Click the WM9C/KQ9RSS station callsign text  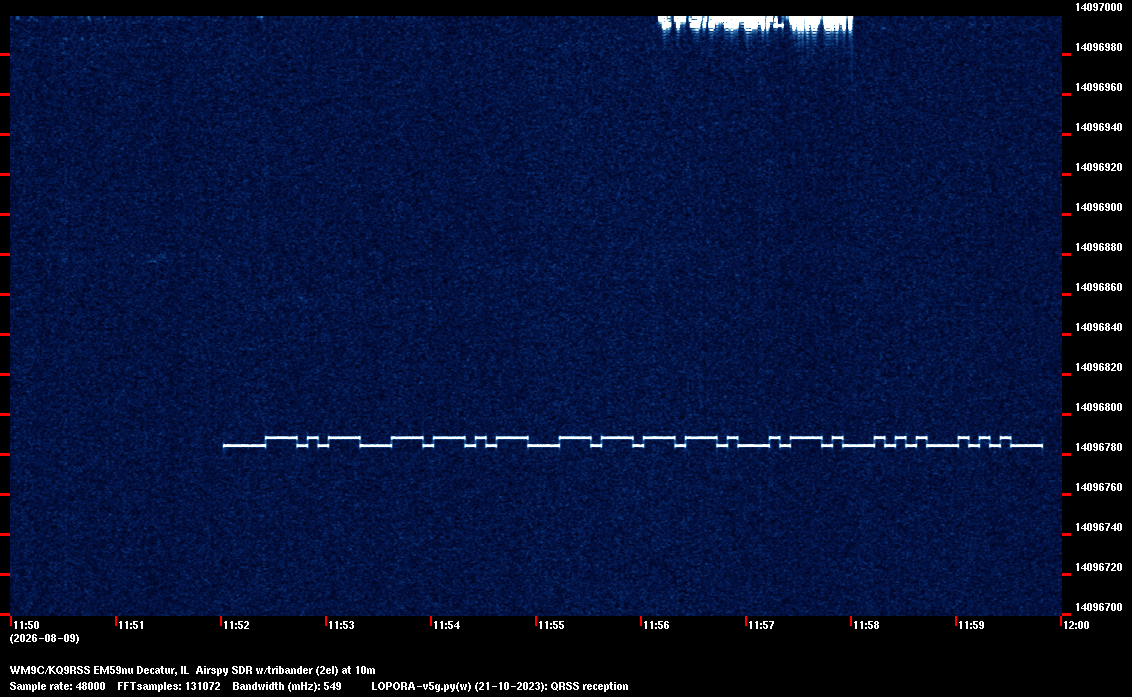[50, 670]
